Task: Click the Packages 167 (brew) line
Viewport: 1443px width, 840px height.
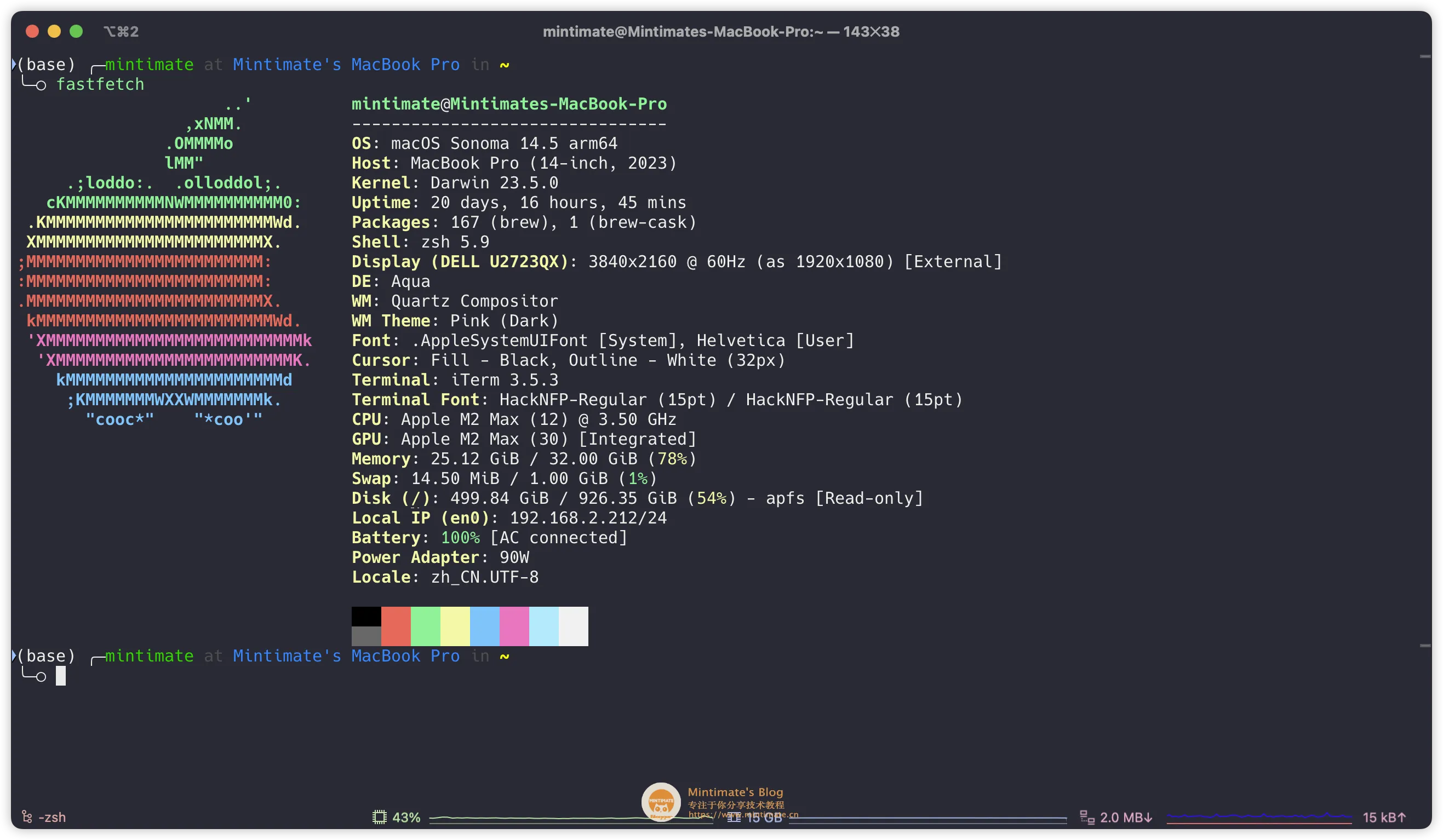Action: 524,222
